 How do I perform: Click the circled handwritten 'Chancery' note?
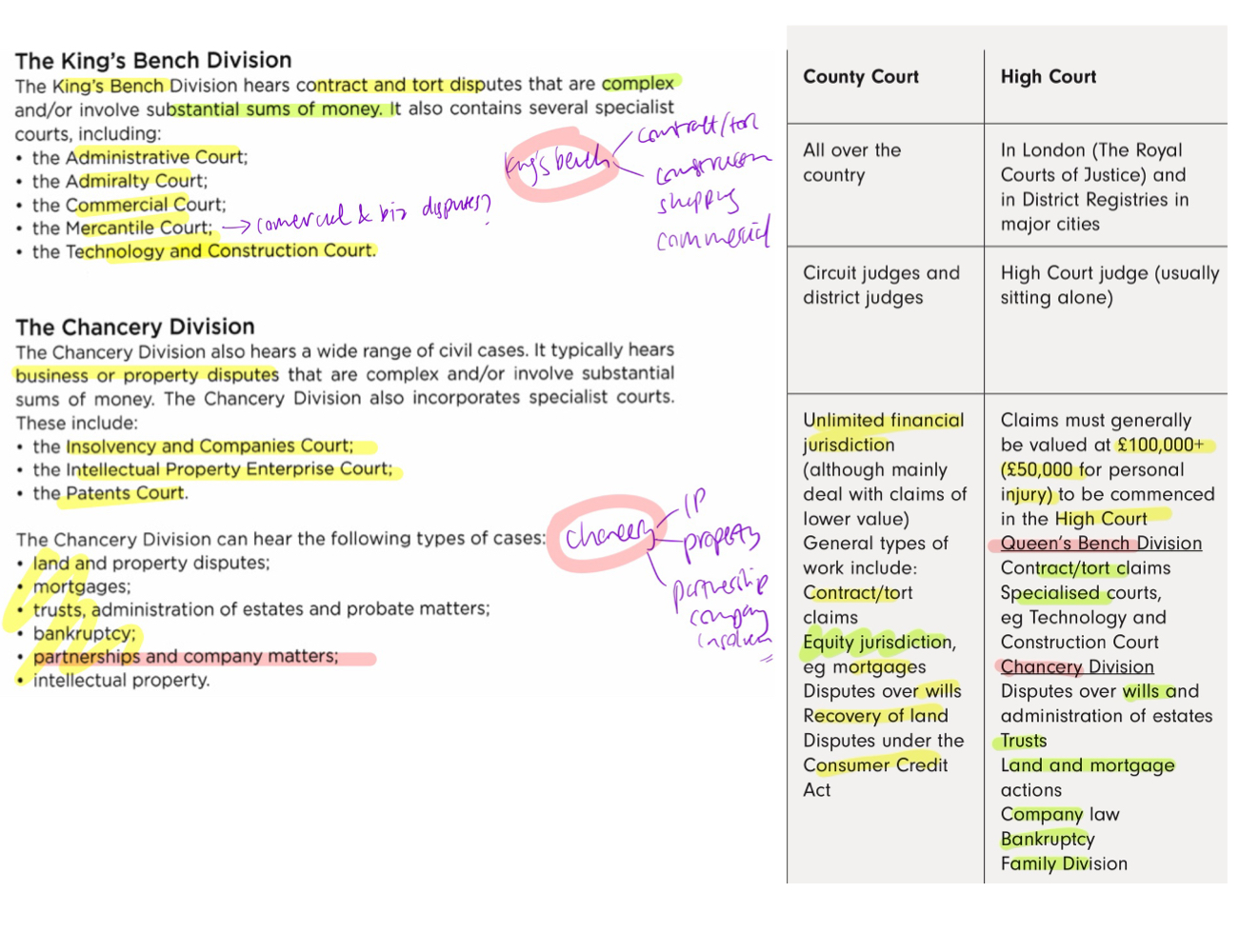[x=610, y=534]
